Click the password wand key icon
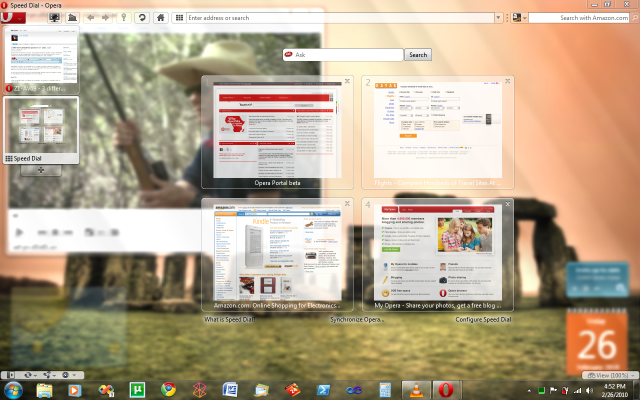The width and height of the screenshot is (640, 400). (x=124, y=18)
